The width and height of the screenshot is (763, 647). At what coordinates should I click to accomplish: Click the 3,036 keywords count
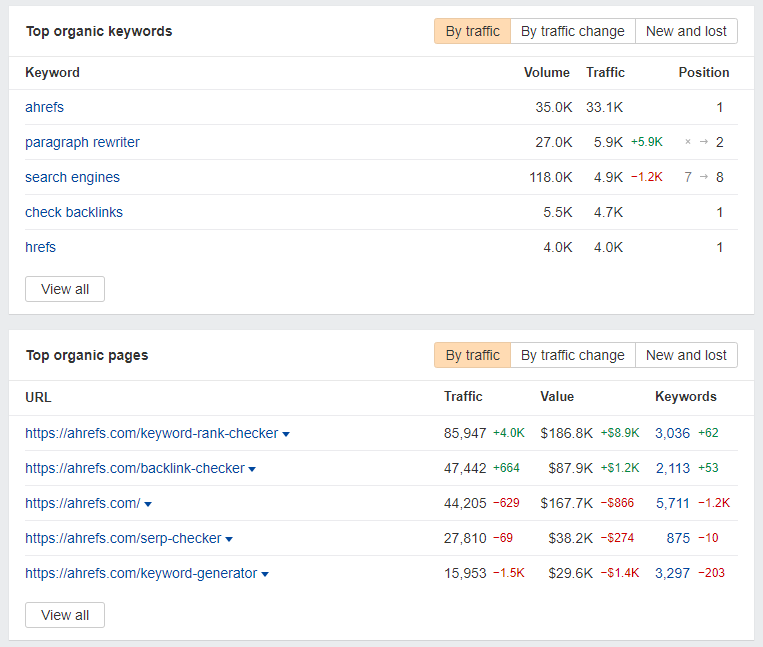(x=672, y=433)
